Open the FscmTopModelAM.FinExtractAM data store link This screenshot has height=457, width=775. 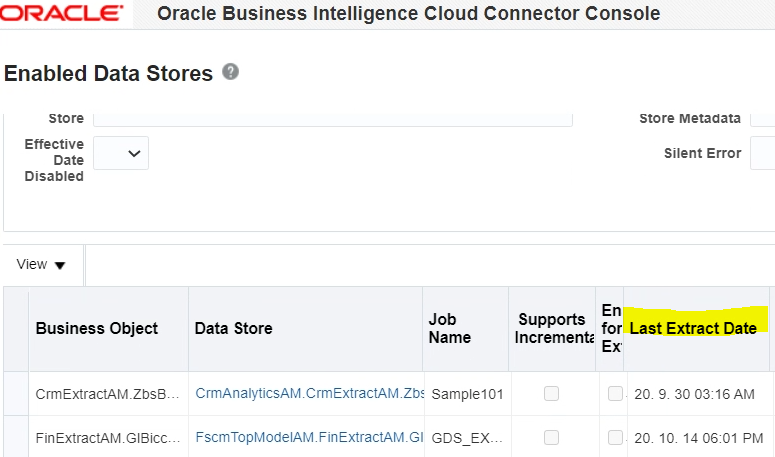click(x=309, y=437)
